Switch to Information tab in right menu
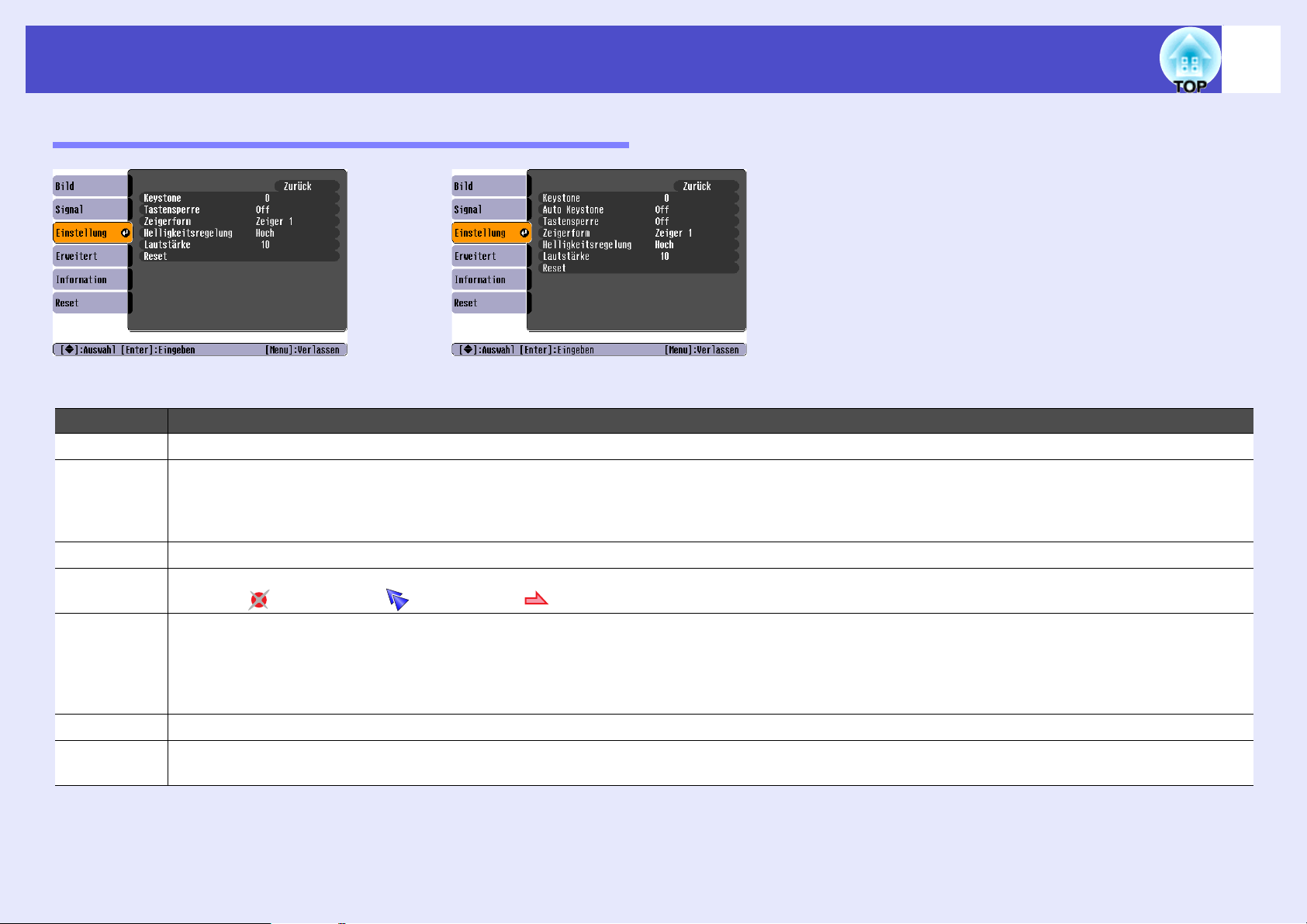1307x924 pixels. [490, 279]
